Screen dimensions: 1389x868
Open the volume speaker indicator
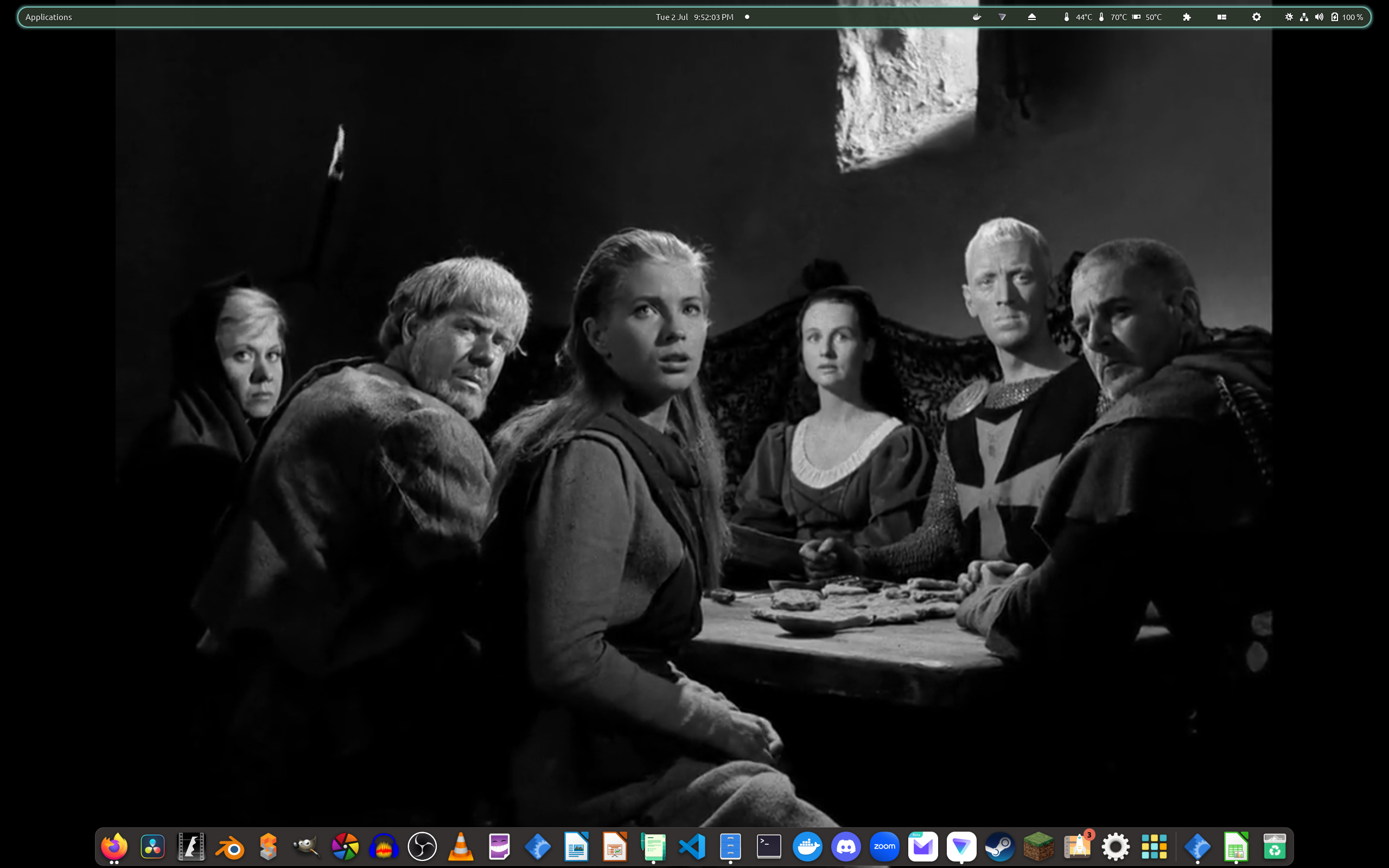(x=1319, y=17)
